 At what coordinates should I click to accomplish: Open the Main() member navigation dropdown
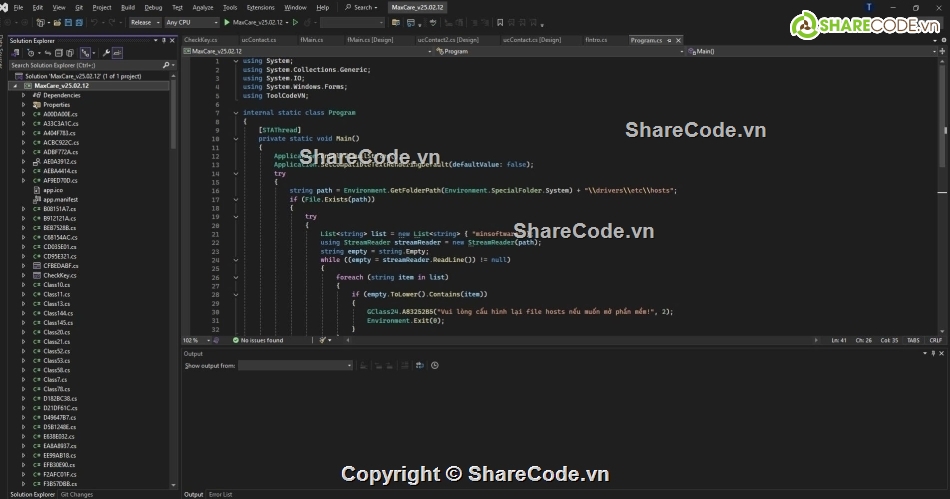click(x=812, y=51)
